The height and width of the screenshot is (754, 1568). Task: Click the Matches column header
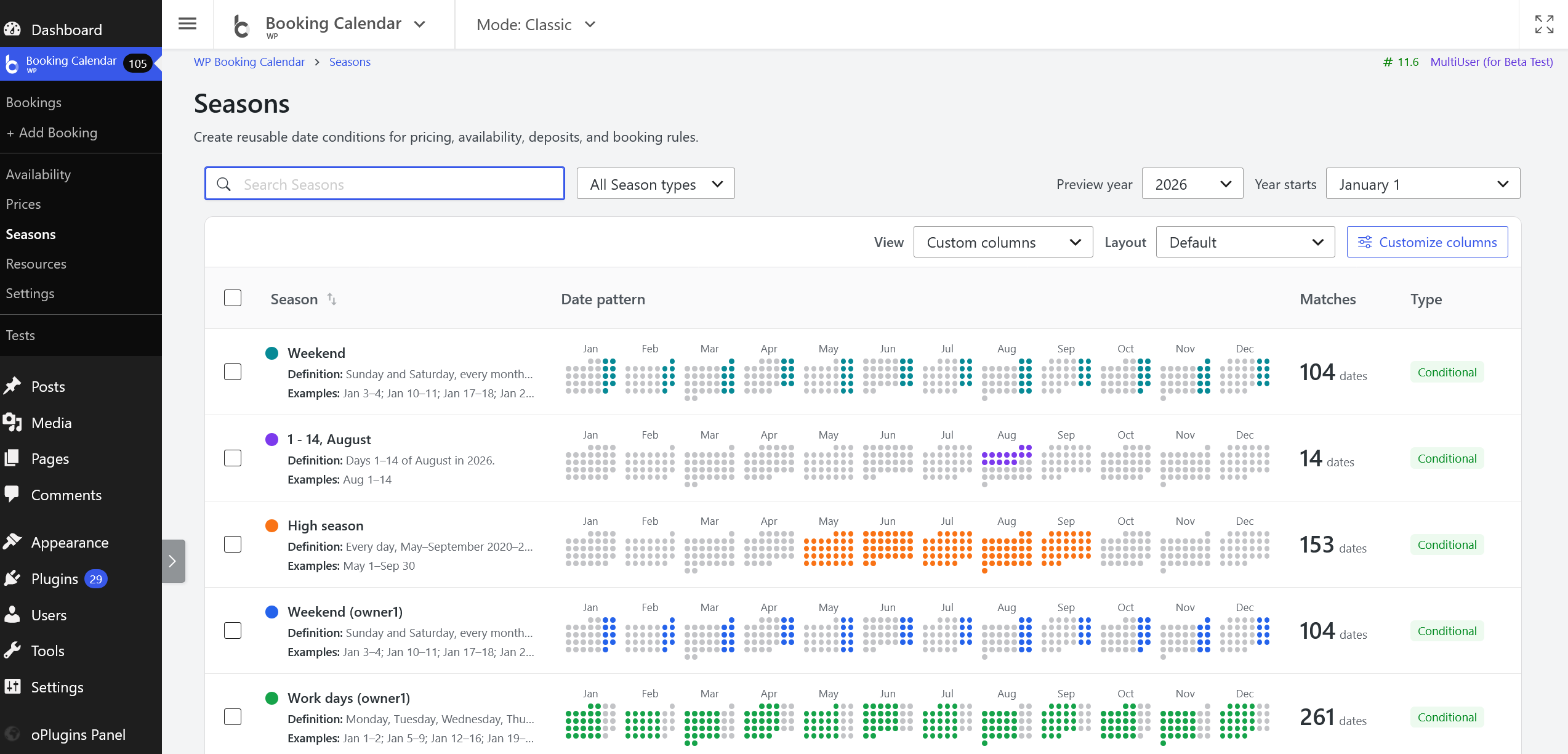tap(1328, 299)
